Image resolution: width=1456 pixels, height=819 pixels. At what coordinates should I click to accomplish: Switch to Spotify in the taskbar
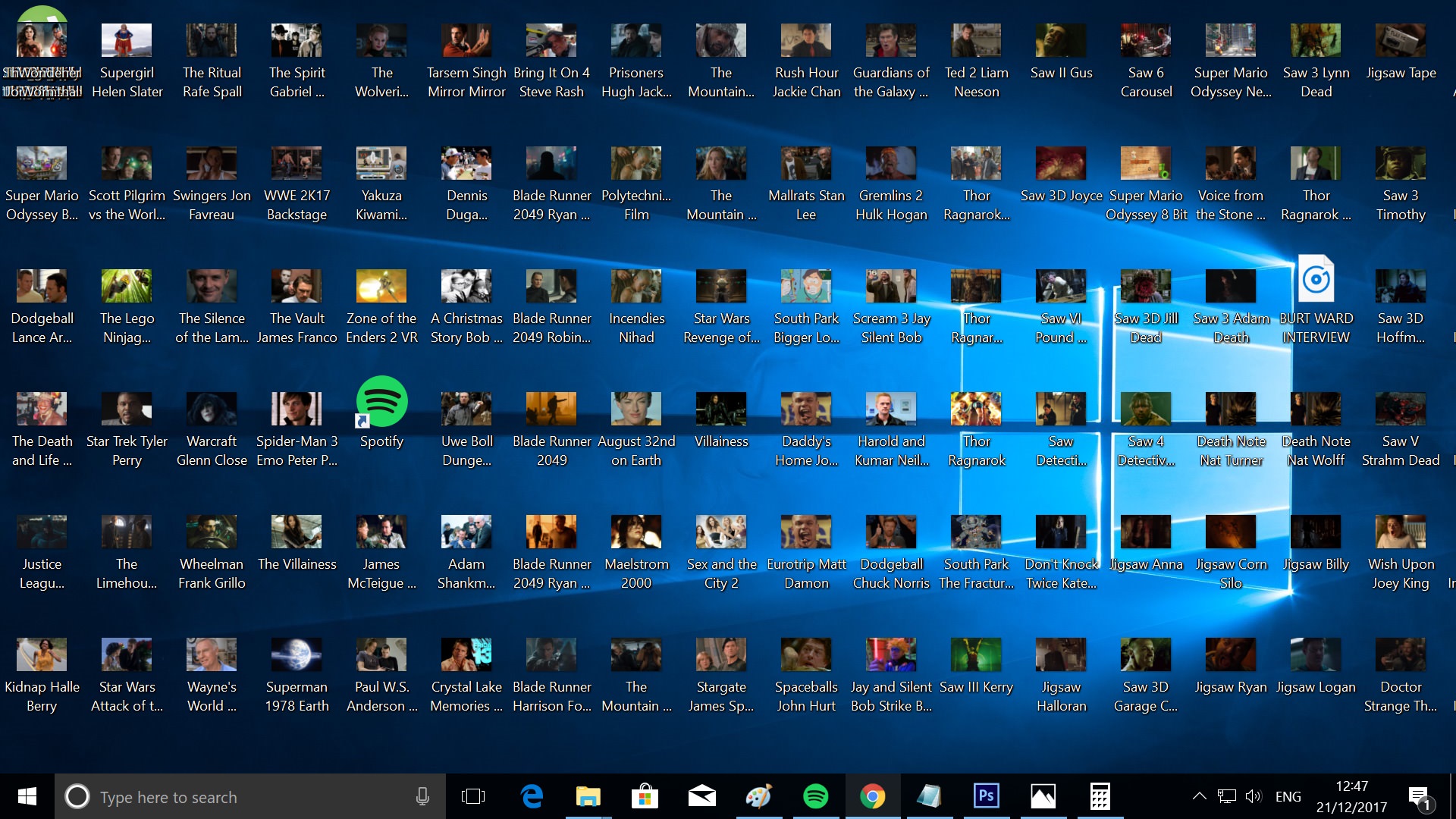click(815, 796)
